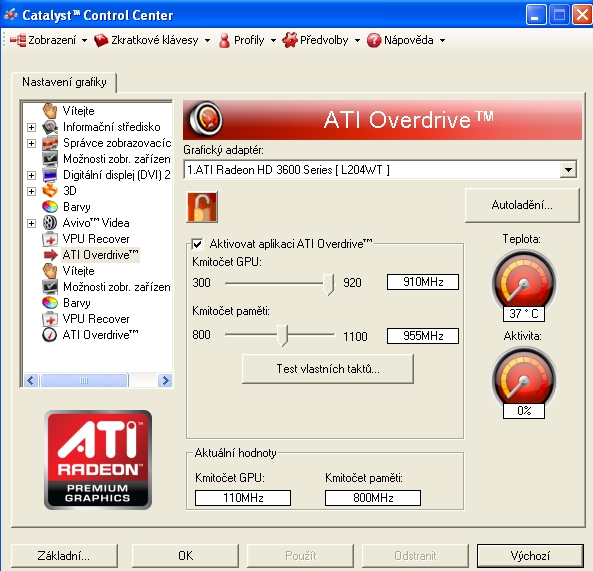The width and height of the screenshot is (593, 571).
Task: Select the first VPU Recover icon
Action: pyautogui.click(x=50, y=239)
